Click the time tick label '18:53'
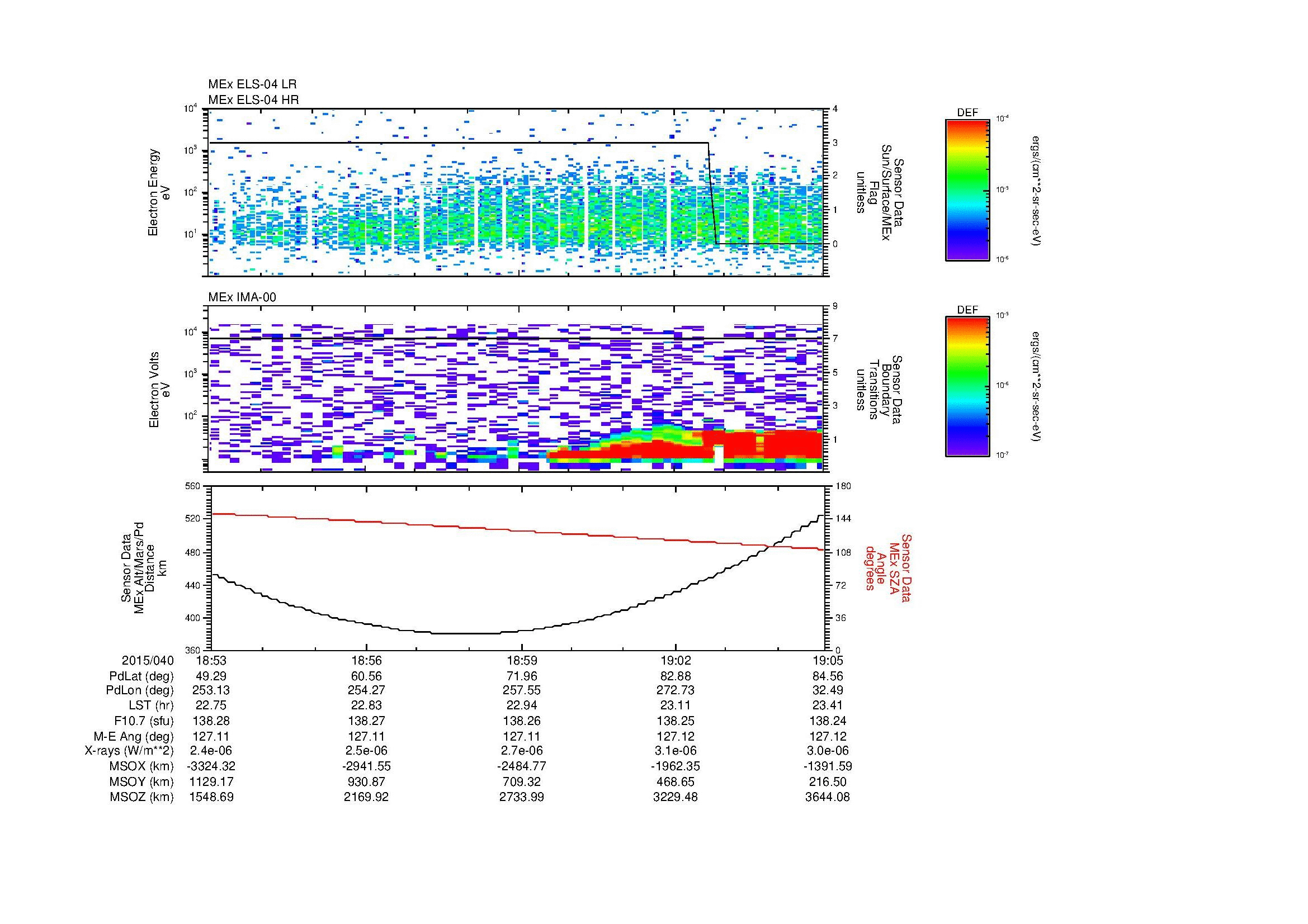1308x924 pixels. pyautogui.click(x=211, y=660)
